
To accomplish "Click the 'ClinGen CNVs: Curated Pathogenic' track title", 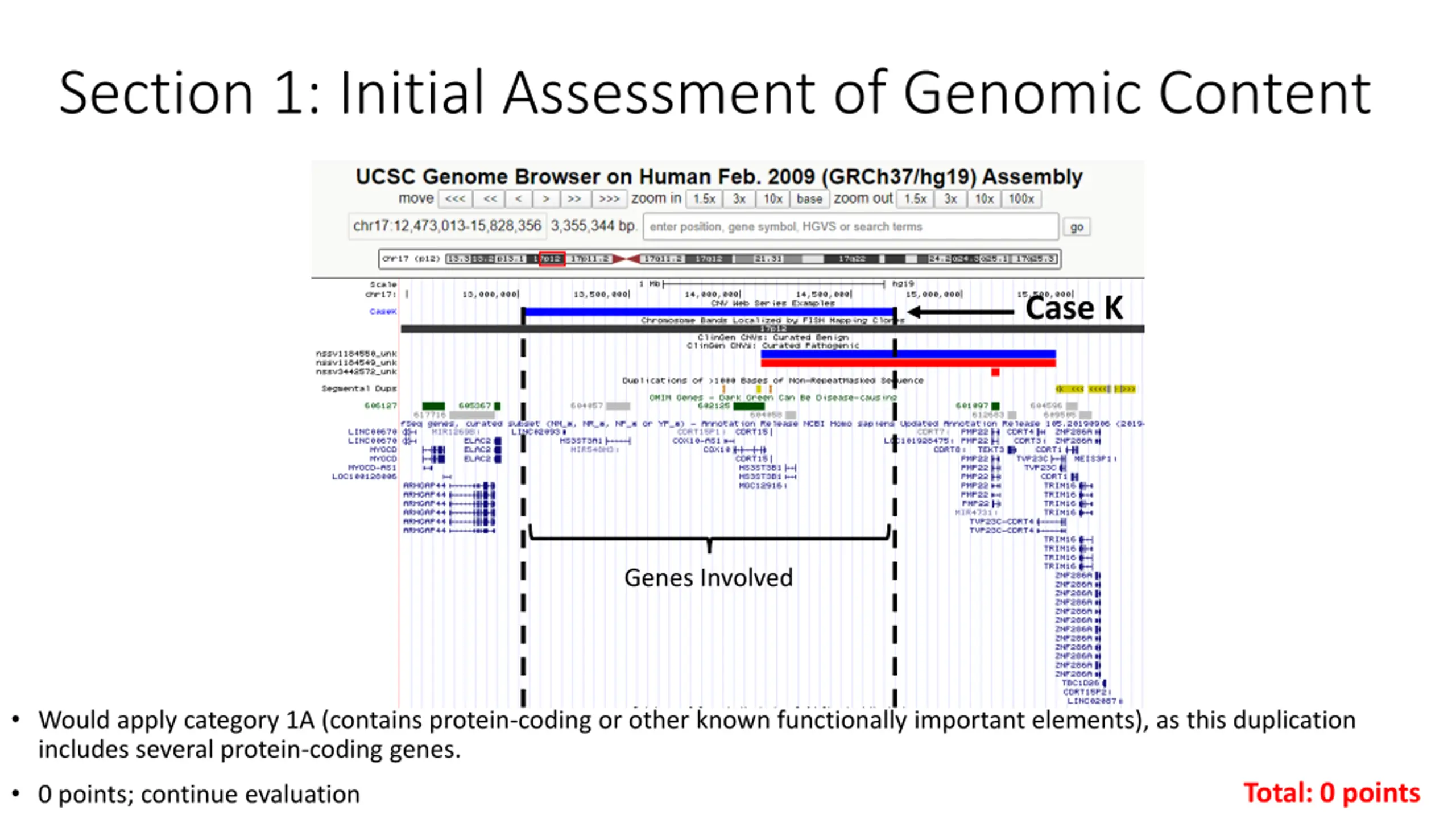I will tap(773, 345).
